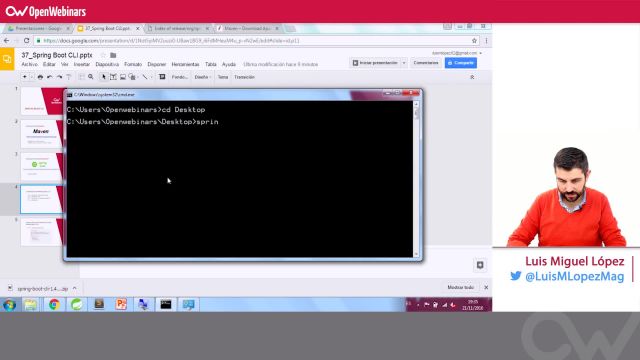Open the Editar menu
Screen dimensions: 640x360
coord(49,64)
